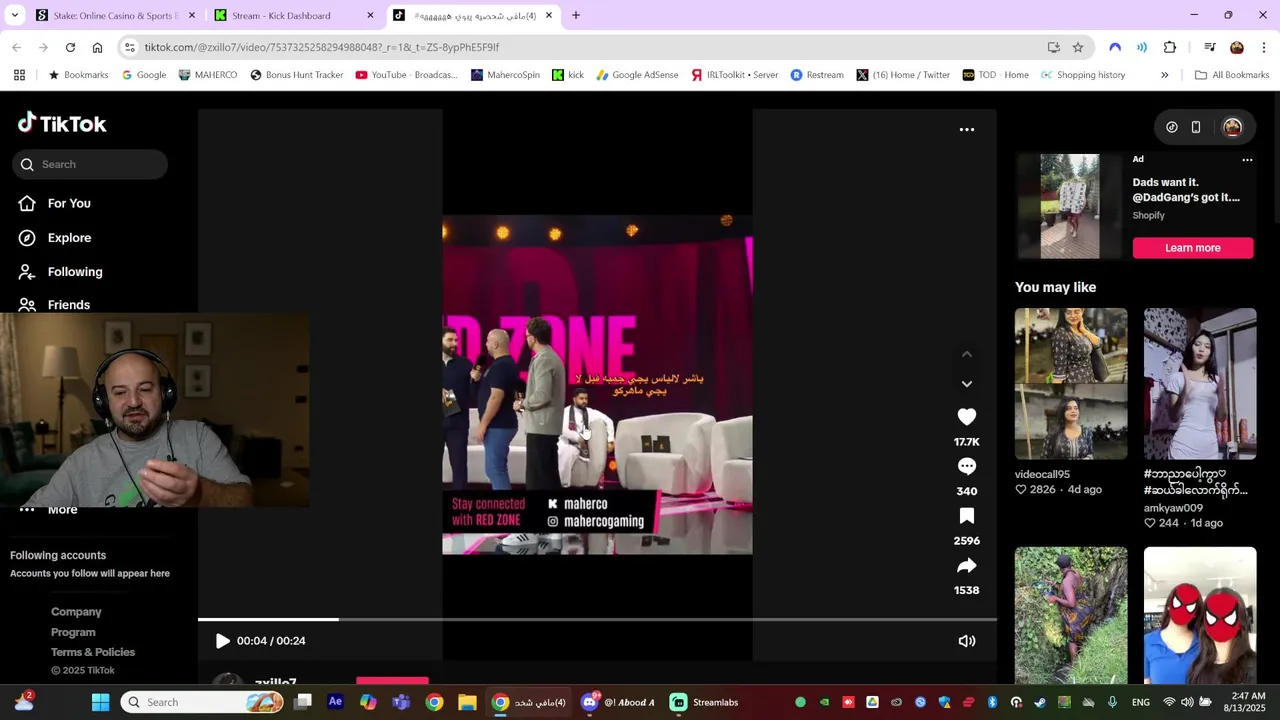Click the coins icon in TikTok header
This screenshot has height=720, width=1280.
coord(1171,127)
